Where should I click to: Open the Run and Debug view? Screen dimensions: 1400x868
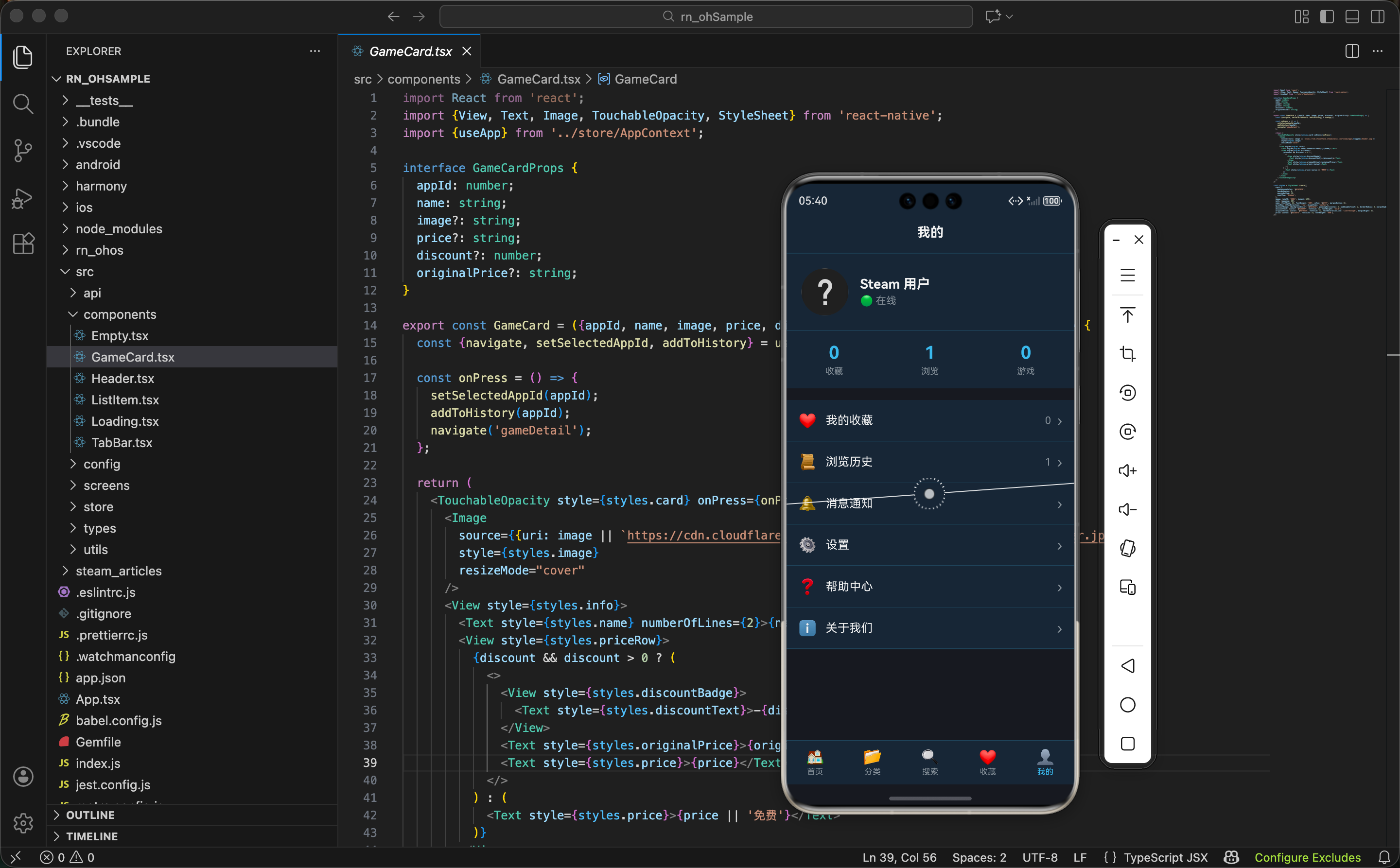22,198
